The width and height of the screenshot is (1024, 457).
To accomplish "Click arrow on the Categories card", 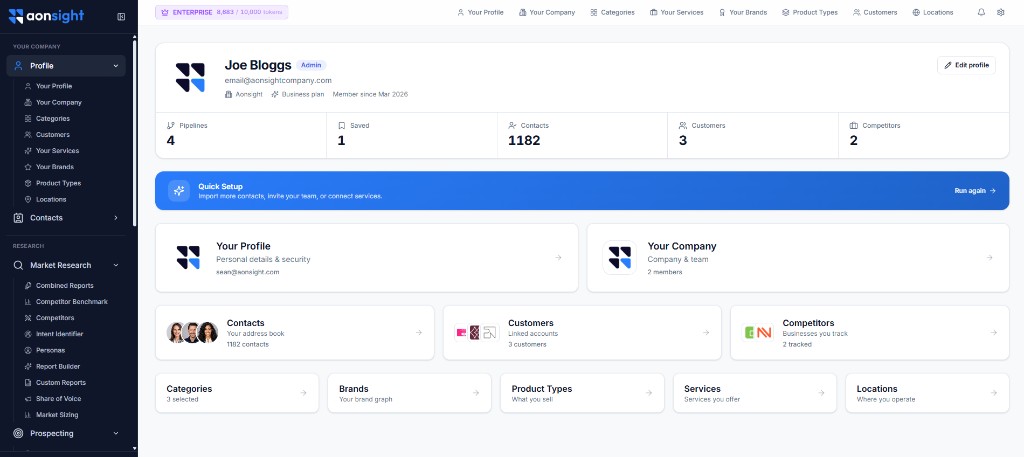I will pos(303,393).
